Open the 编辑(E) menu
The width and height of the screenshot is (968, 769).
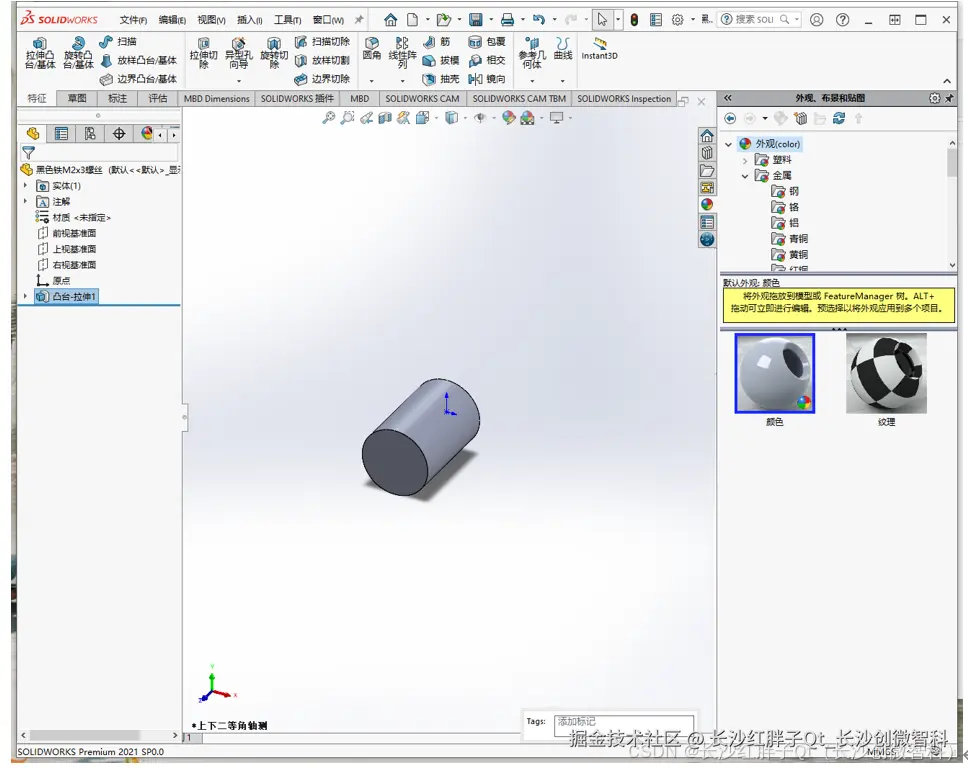click(172, 20)
